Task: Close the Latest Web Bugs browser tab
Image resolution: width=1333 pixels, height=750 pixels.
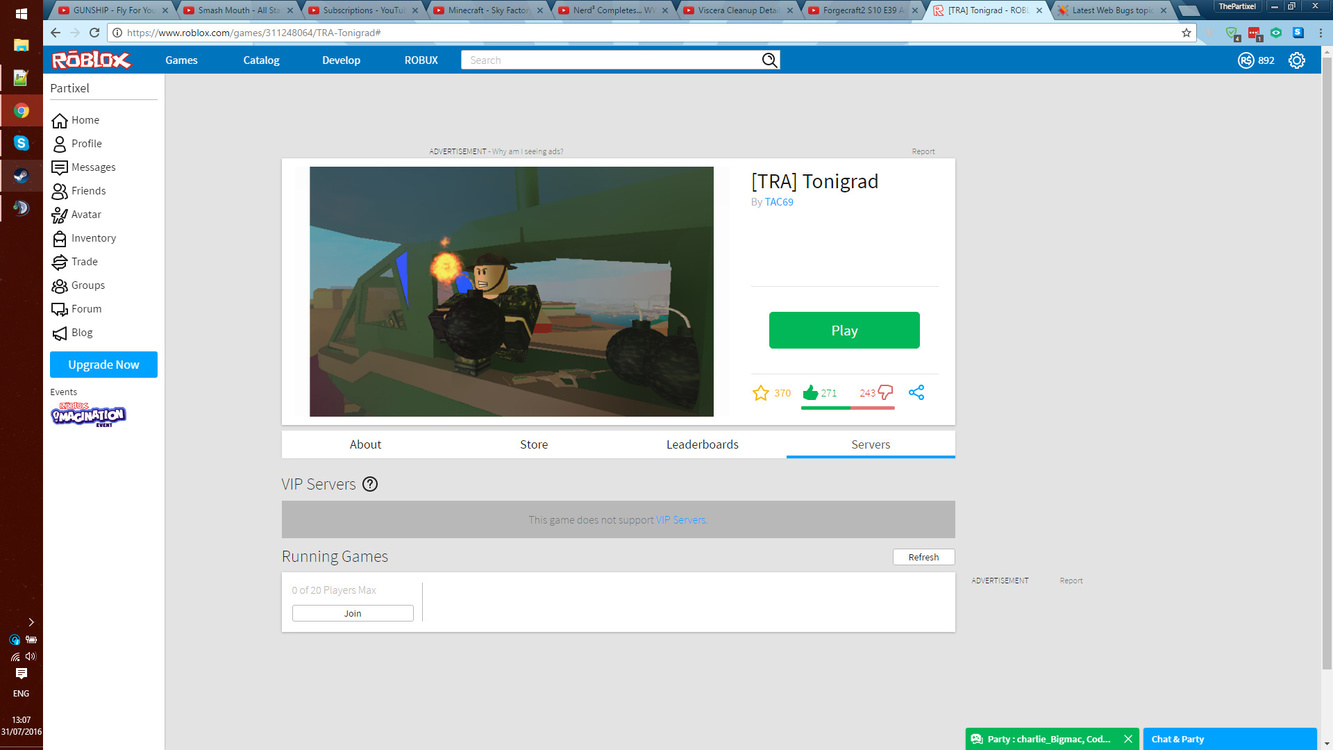Action: [x=1163, y=10]
